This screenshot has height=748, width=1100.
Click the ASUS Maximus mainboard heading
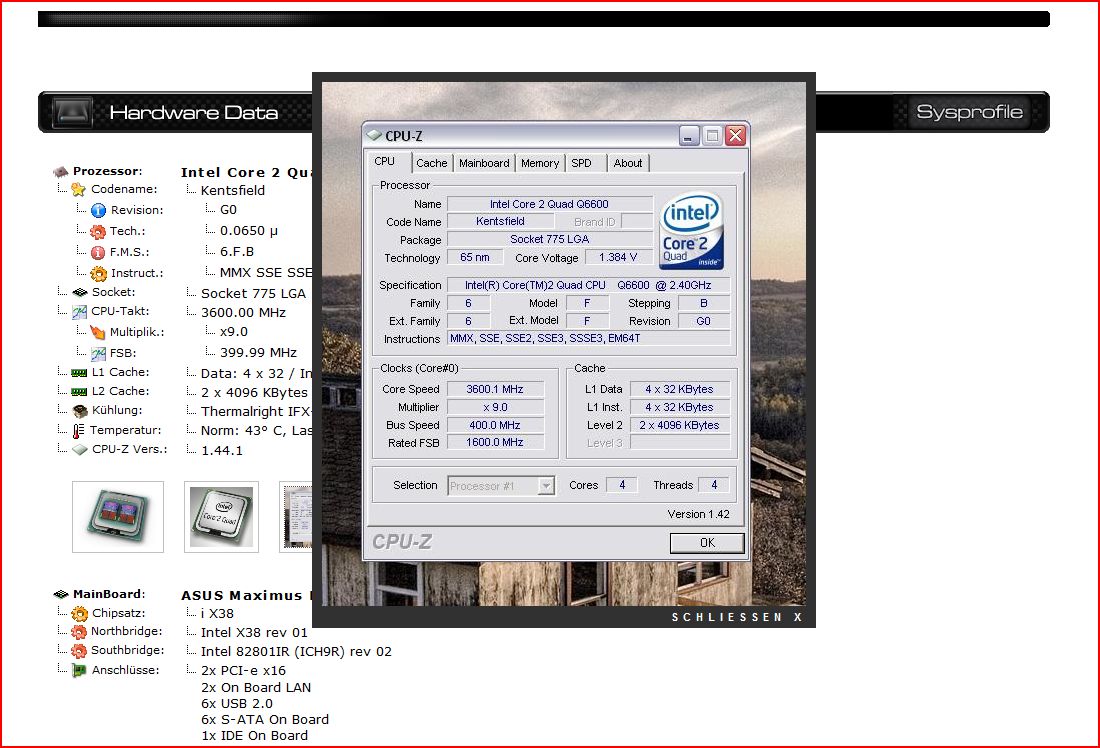point(246,595)
